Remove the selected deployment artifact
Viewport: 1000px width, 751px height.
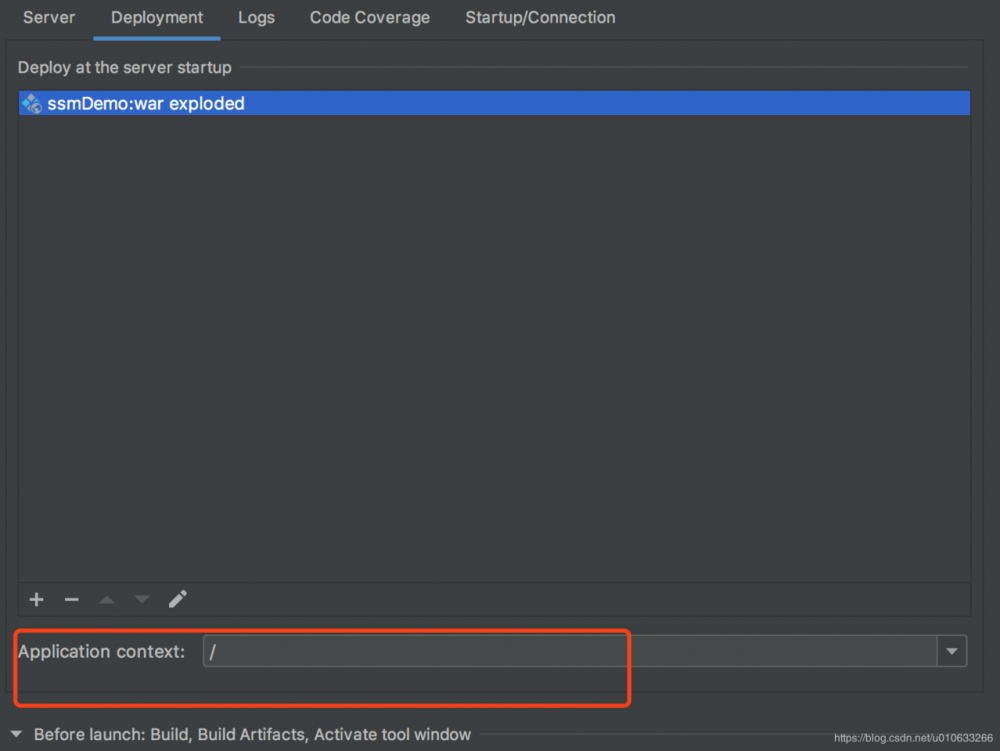(71, 599)
